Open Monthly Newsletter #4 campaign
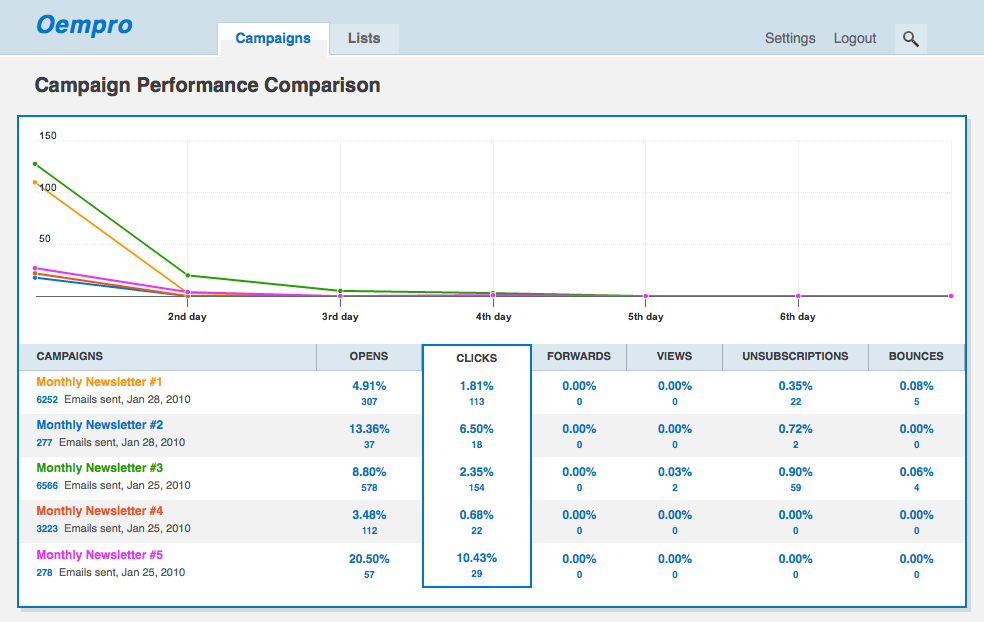Viewport: 984px width, 622px height. point(99,511)
